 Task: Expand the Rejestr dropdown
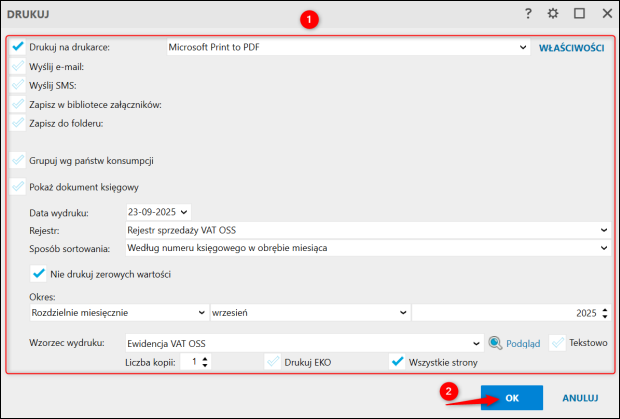[x=604, y=230]
